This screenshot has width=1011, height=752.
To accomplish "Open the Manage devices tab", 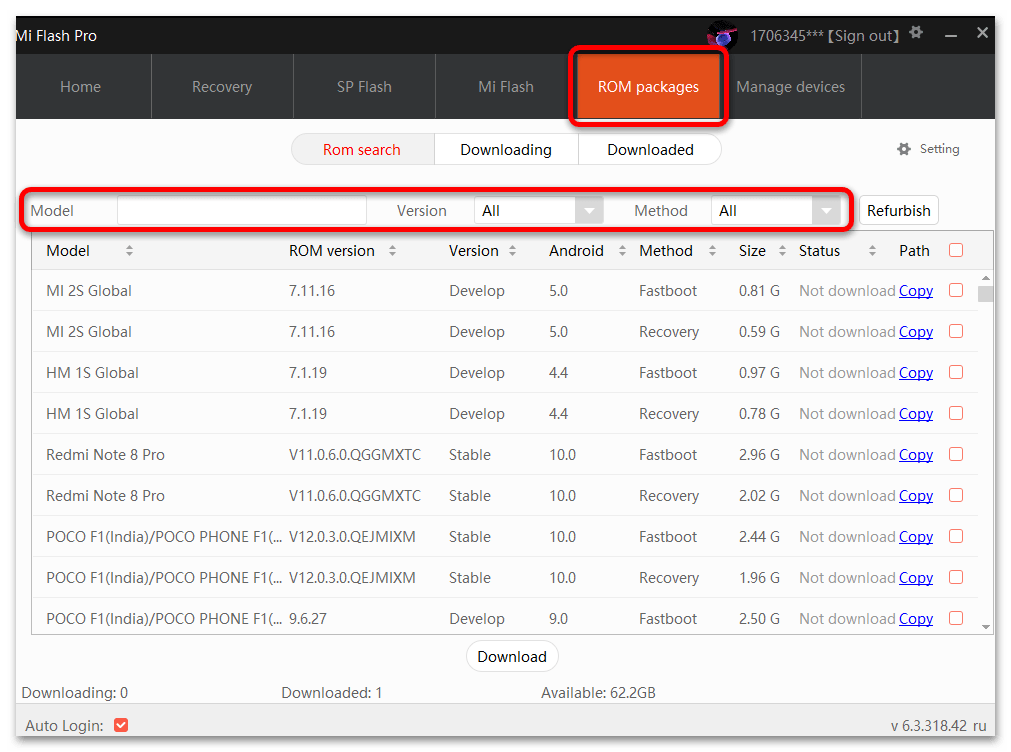I will [x=790, y=86].
